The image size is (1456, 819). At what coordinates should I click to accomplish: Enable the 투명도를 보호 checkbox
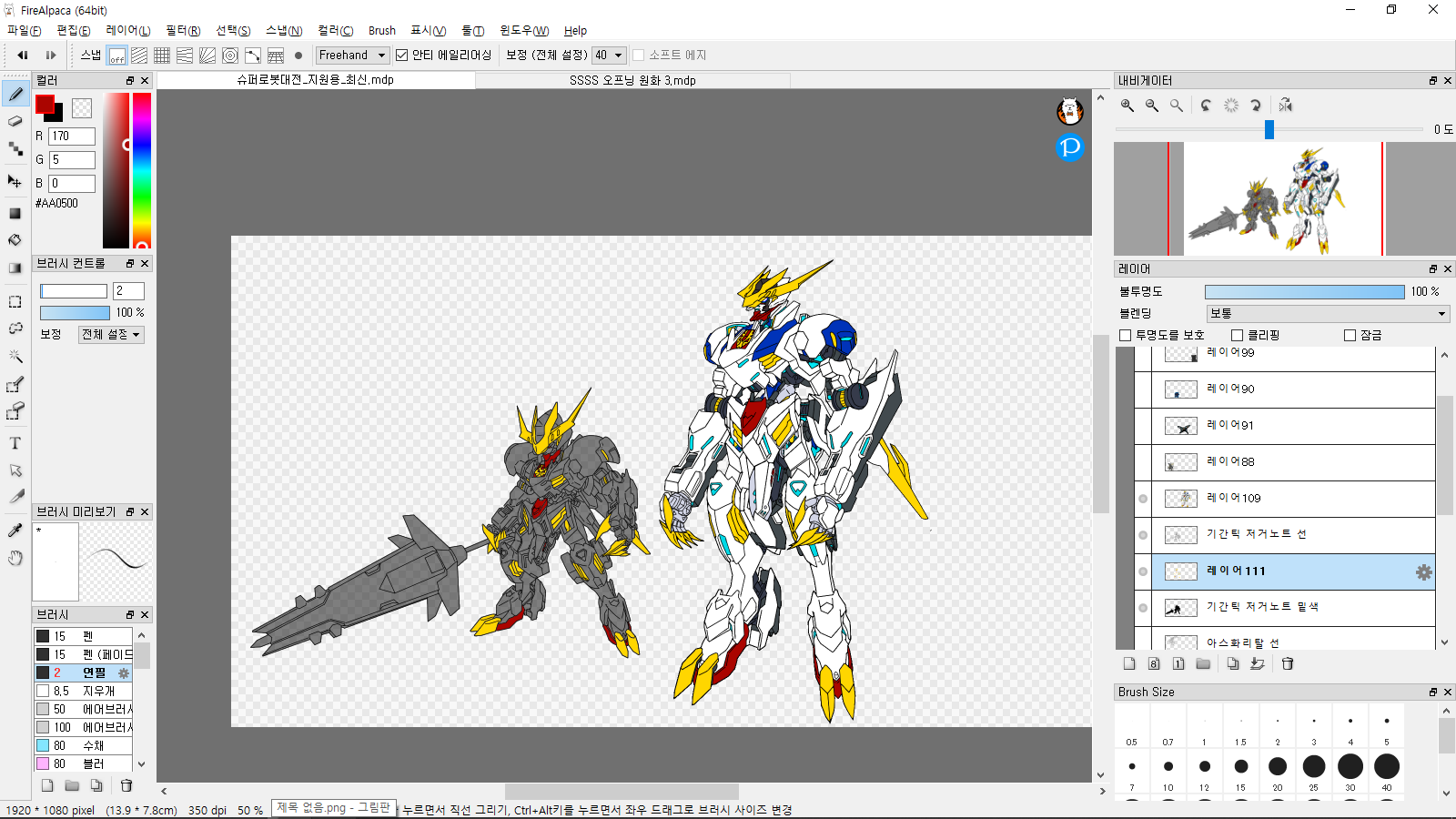coord(1126,335)
